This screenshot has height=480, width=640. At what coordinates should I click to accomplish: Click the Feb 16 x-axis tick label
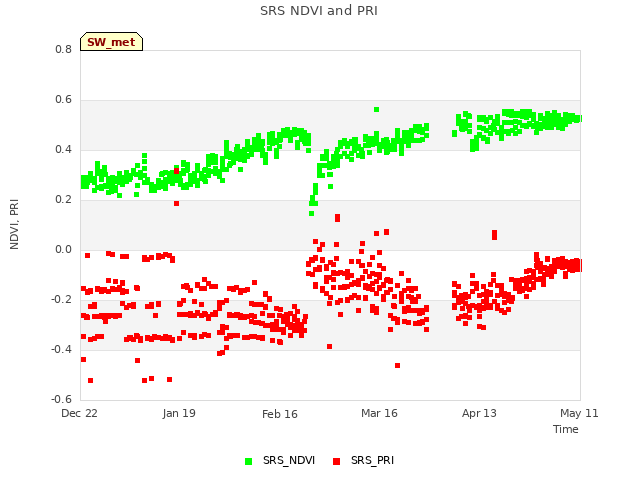click(280, 414)
